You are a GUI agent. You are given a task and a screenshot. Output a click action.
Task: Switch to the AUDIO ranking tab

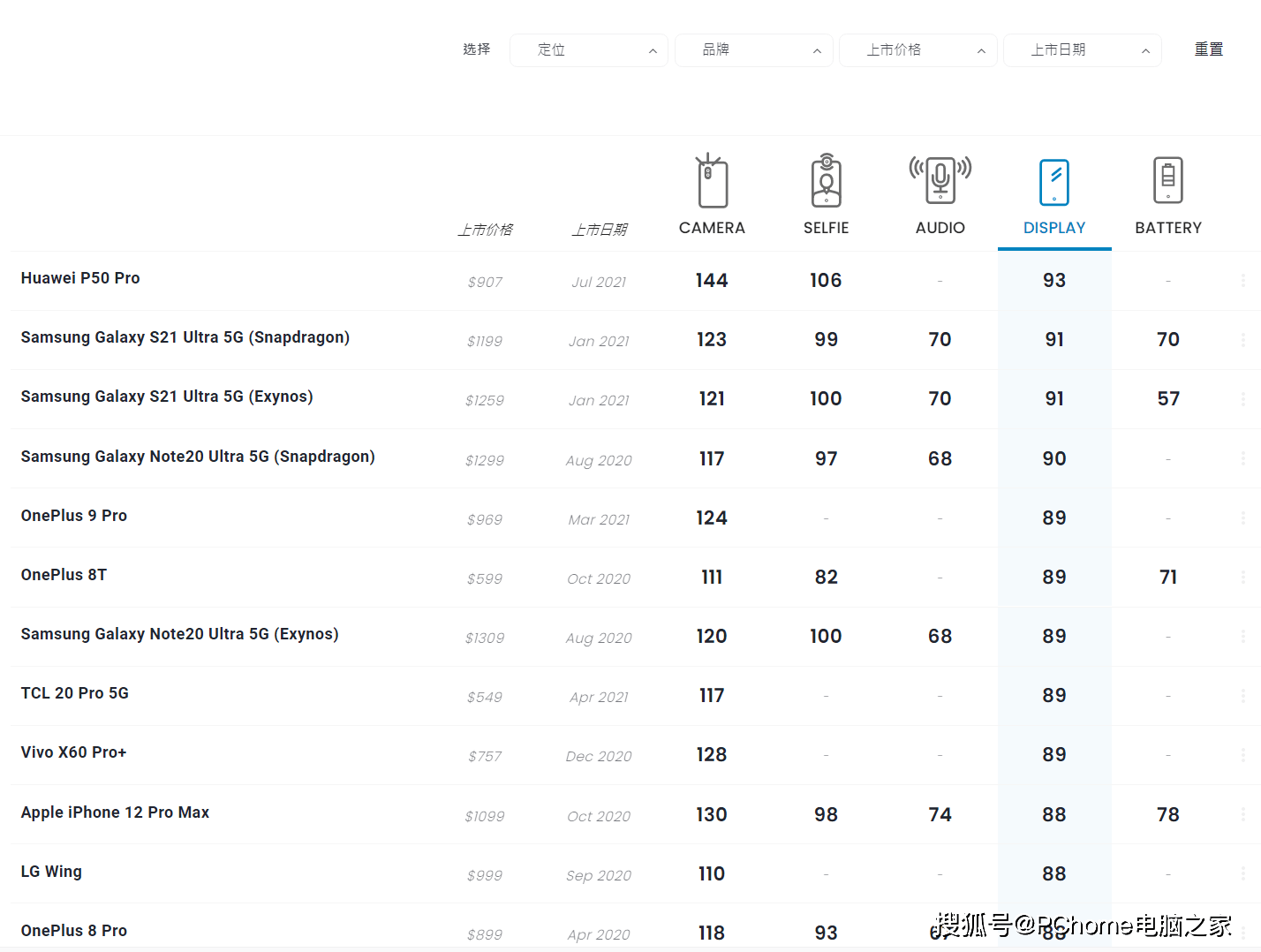(940, 228)
